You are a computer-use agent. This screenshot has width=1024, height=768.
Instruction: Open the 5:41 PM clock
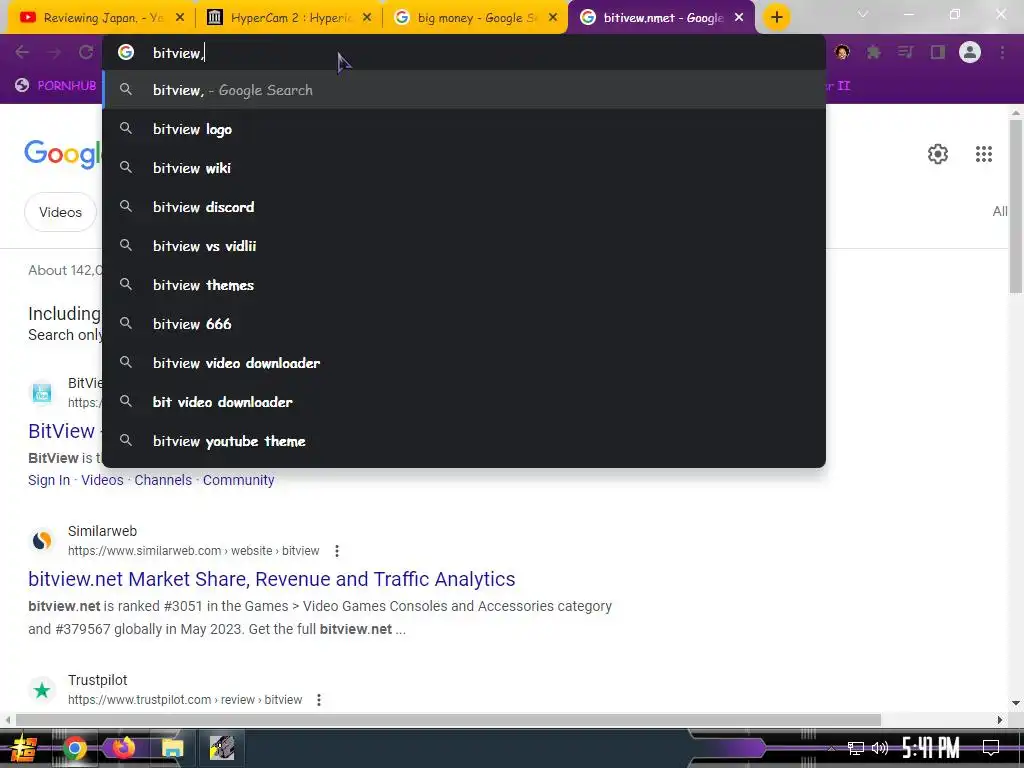(931, 748)
